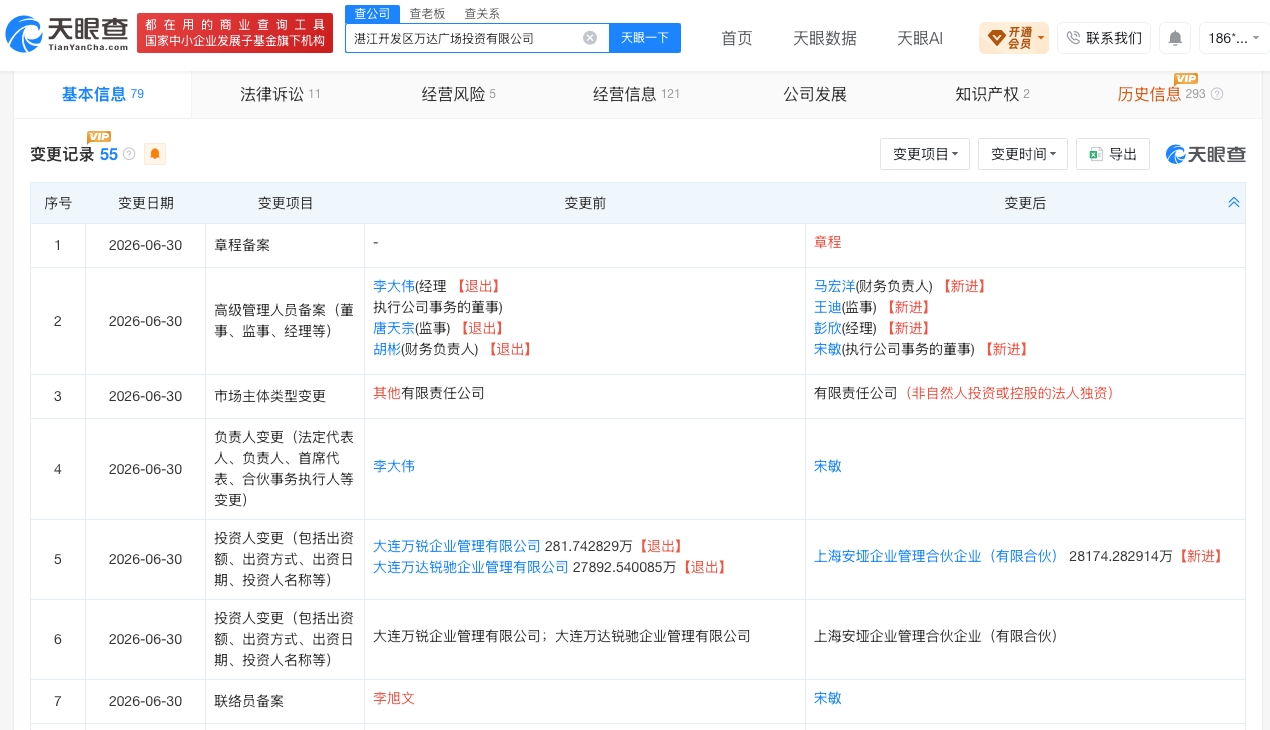Open the 大连万达锐驰企业管理有限公司 link
The image size is (1270, 730).
pyautogui.click(x=471, y=567)
